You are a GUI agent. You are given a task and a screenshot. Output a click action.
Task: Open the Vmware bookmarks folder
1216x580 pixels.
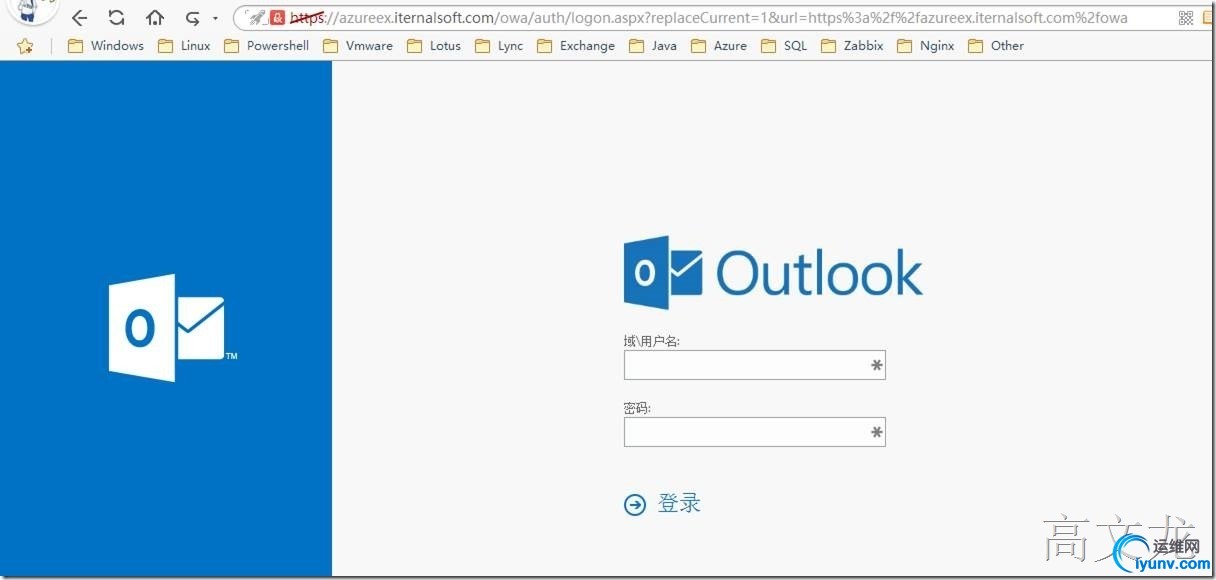(x=358, y=46)
